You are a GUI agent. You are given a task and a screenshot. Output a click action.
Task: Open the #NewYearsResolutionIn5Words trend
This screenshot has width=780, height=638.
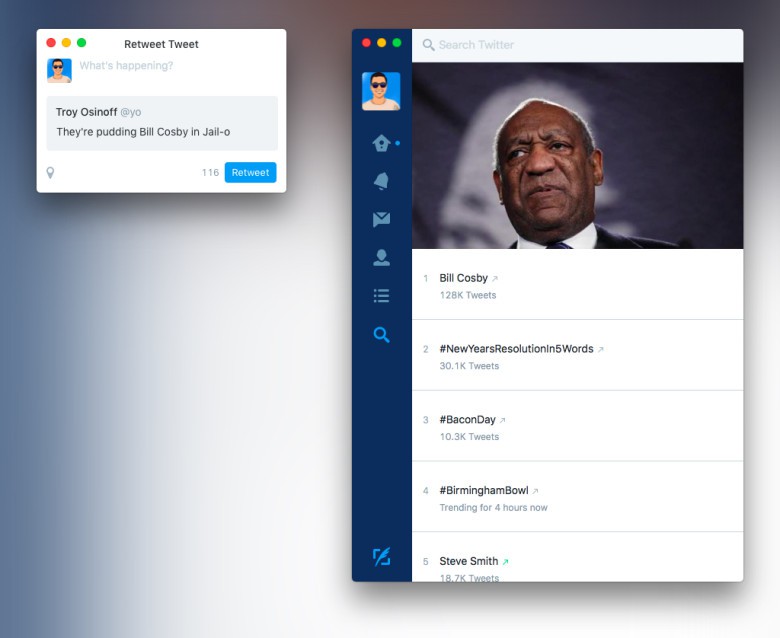[516, 349]
